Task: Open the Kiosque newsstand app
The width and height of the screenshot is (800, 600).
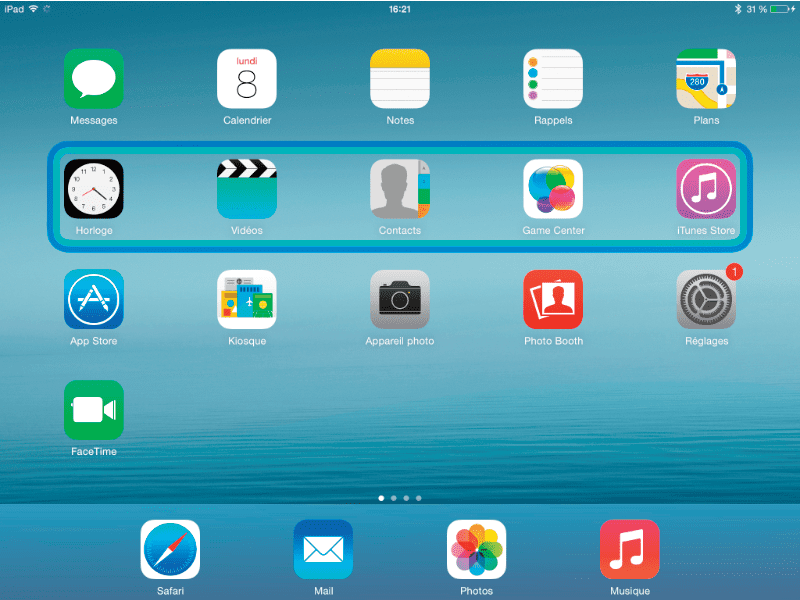Action: (247, 299)
